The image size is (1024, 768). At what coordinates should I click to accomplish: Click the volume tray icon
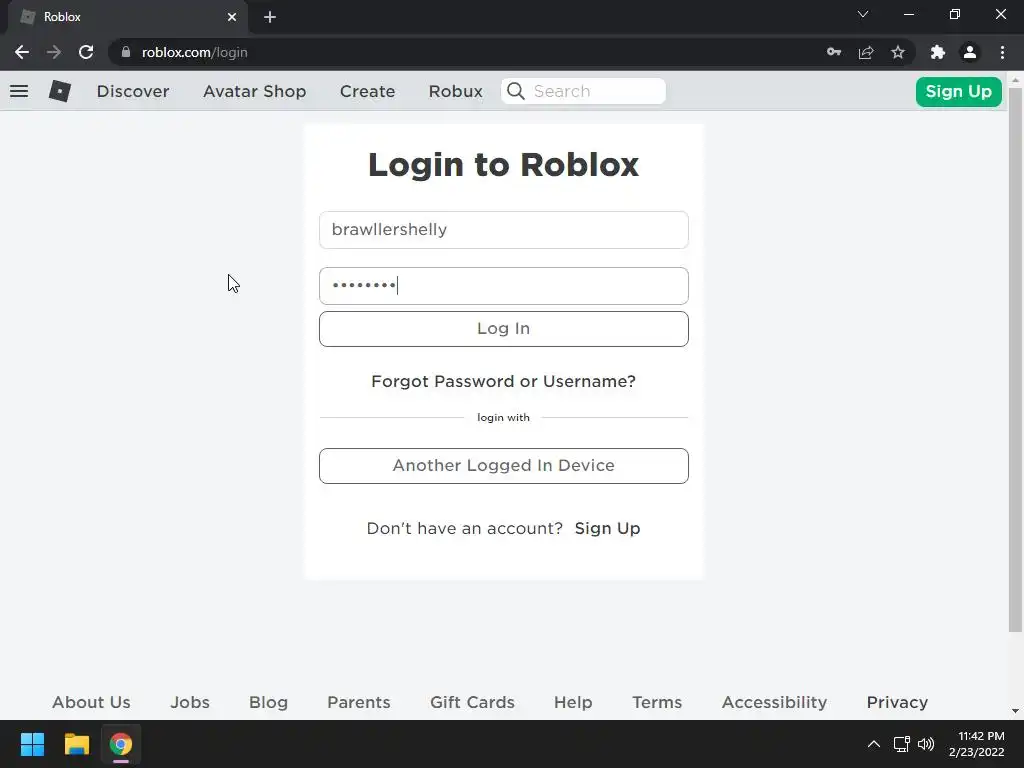coord(926,744)
